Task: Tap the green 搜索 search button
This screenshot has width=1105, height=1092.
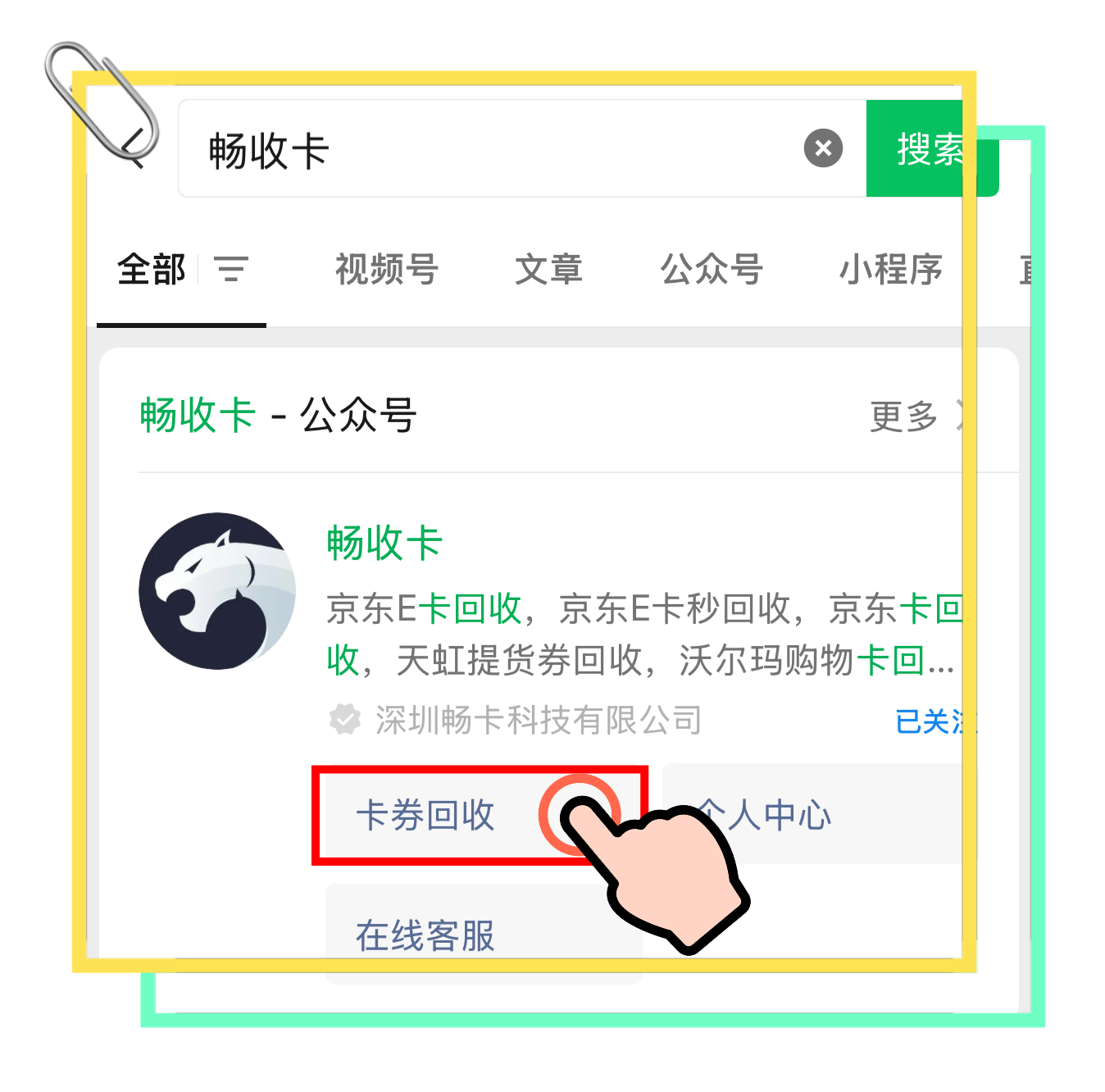Action: click(932, 148)
